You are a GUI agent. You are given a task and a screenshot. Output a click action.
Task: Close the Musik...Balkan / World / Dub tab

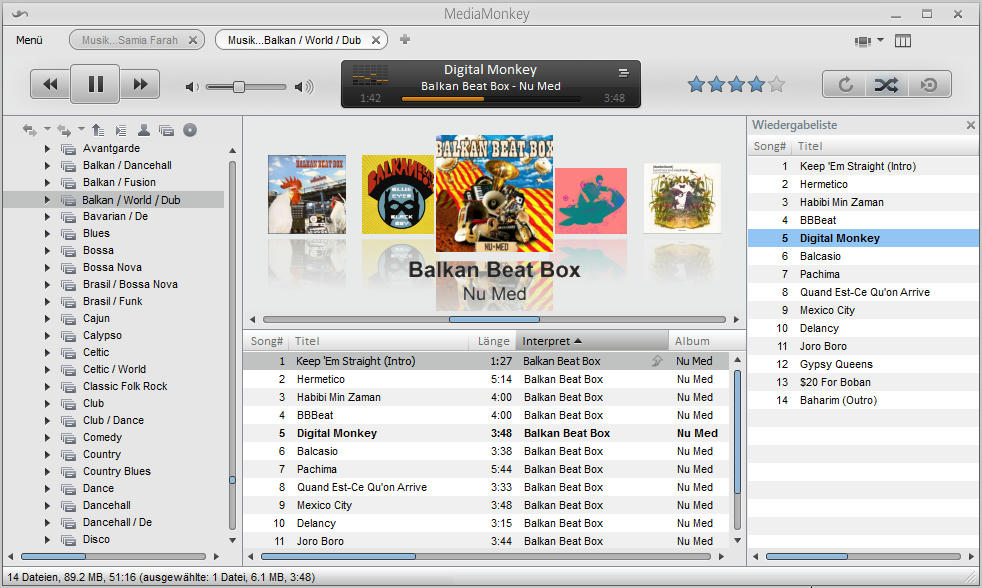pos(376,40)
